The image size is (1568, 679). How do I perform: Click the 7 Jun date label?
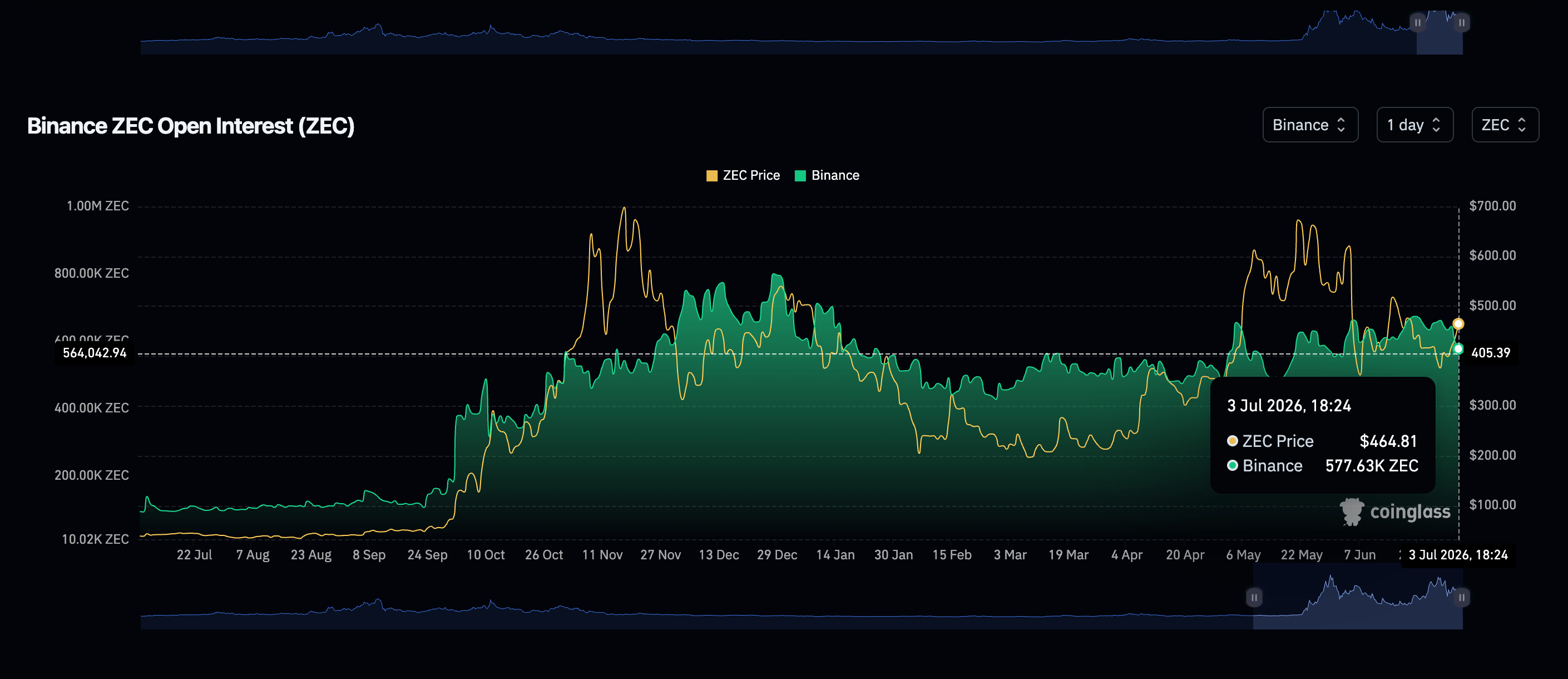1360,555
